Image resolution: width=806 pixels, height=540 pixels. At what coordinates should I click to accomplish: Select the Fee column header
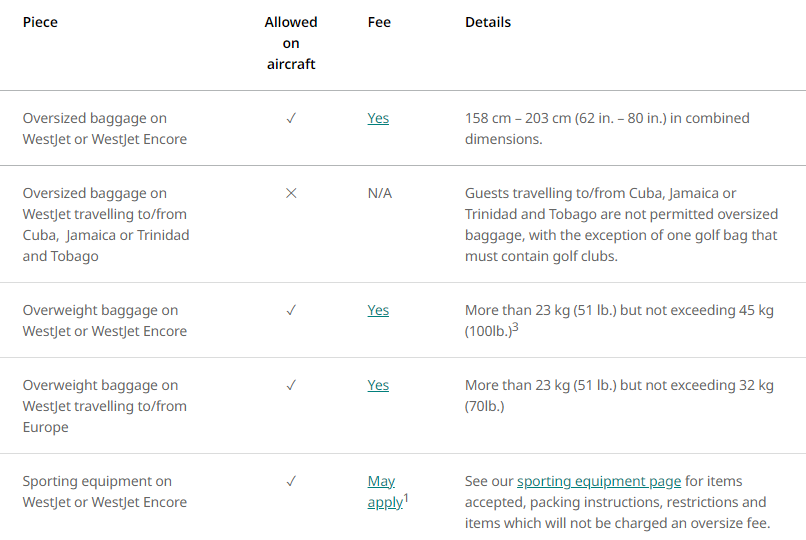pyautogui.click(x=379, y=22)
